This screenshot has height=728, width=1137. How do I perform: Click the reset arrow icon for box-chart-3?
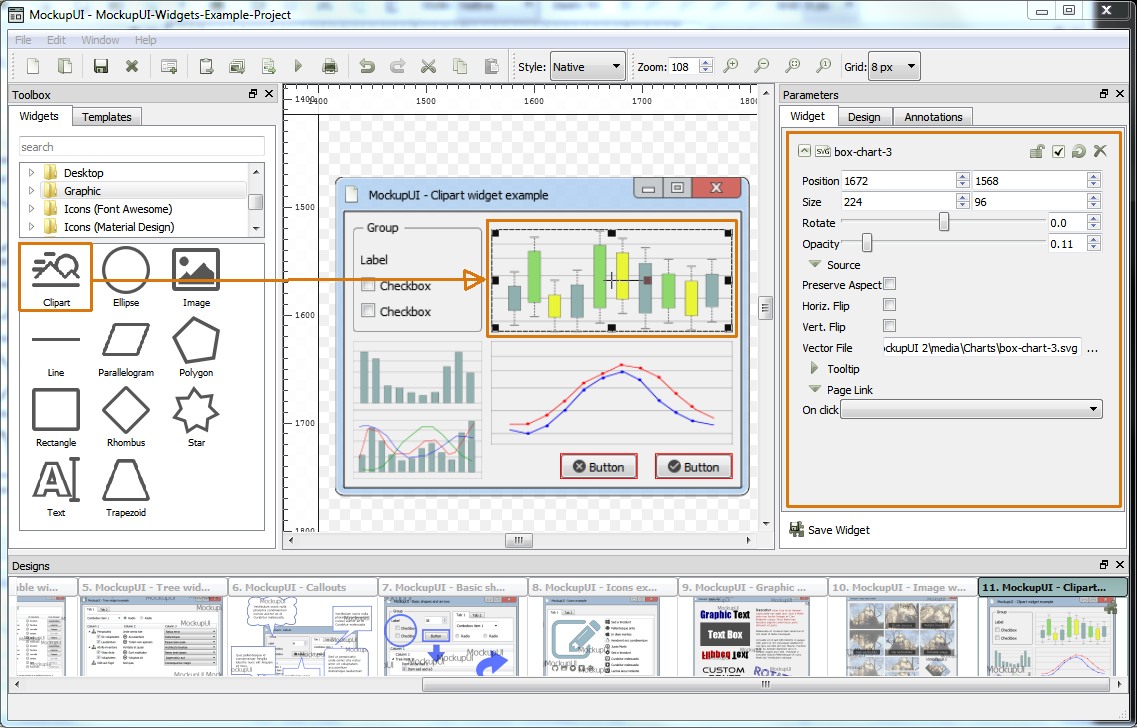1079,151
